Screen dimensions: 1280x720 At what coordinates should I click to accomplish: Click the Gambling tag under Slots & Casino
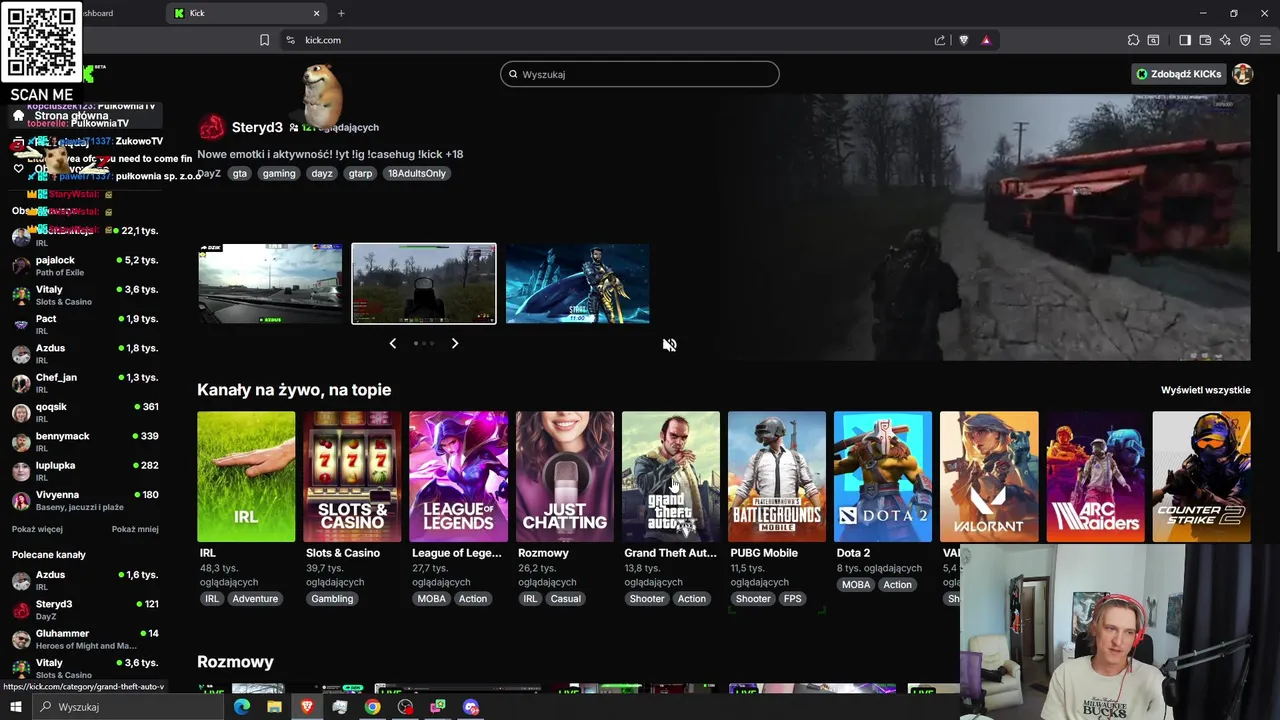coord(332,599)
